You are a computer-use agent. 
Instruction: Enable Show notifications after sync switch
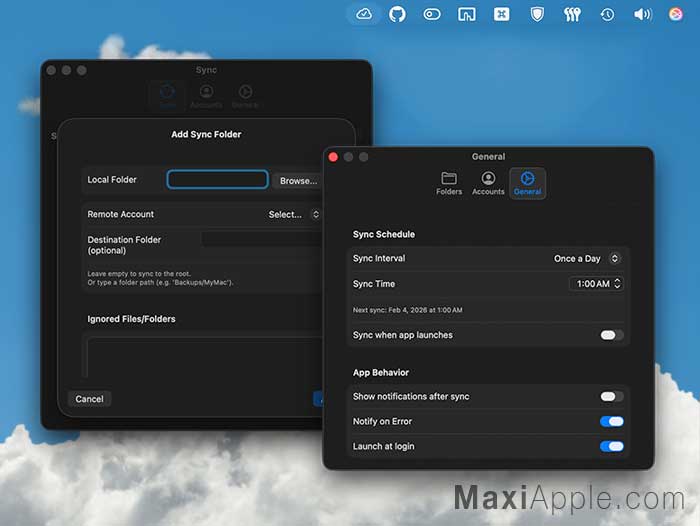pyautogui.click(x=612, y=397)
